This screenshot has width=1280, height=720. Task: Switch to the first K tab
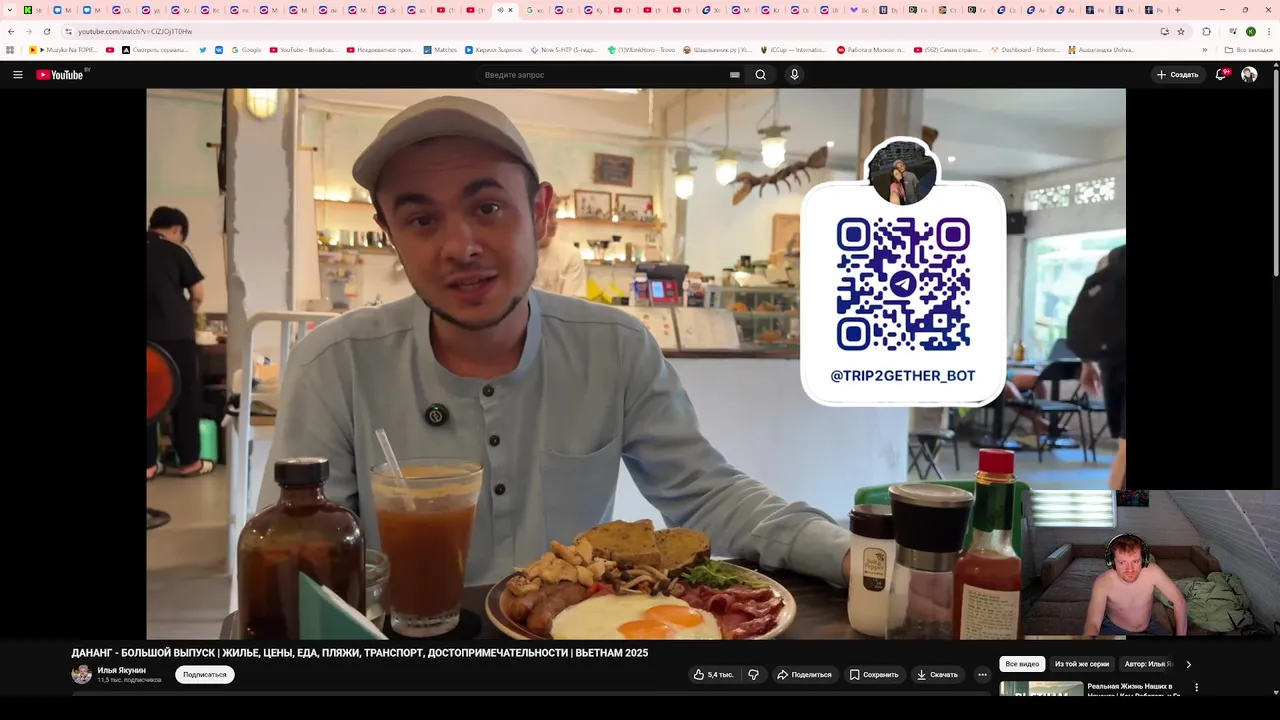[x=33, y=10]
